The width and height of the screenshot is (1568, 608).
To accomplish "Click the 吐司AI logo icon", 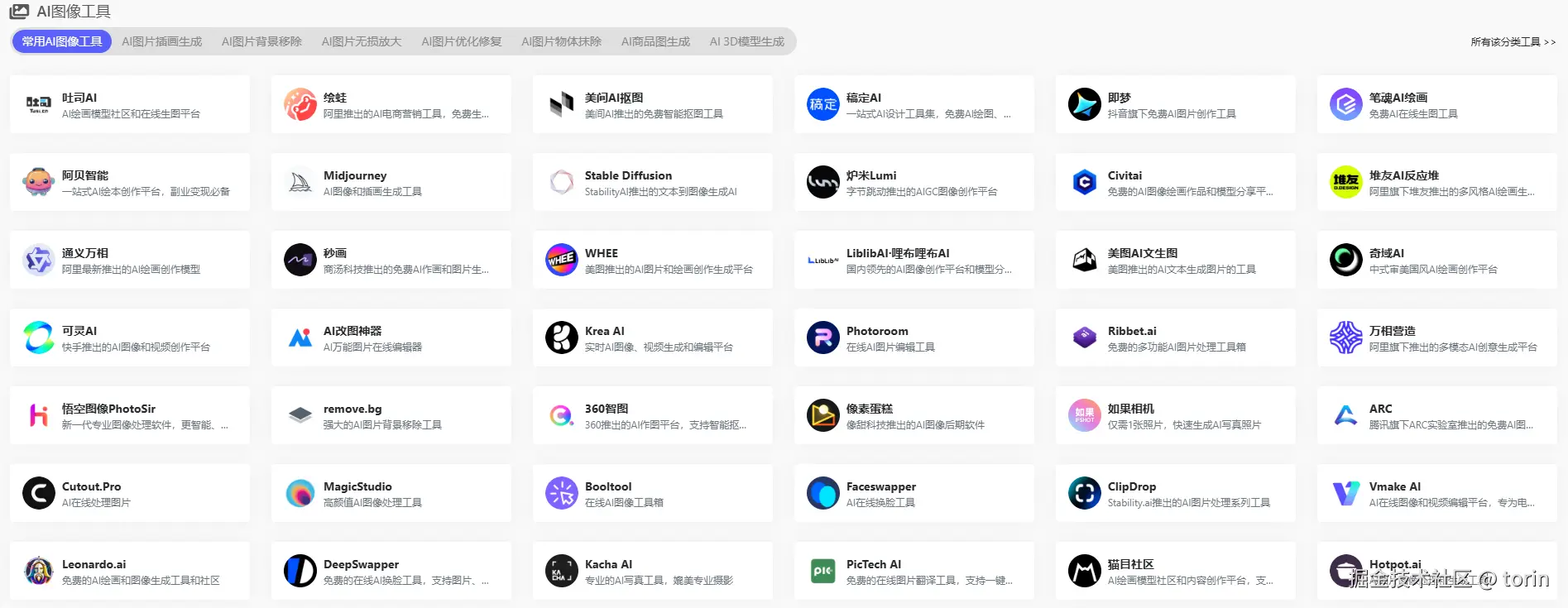I will click(x=39, y=104).
